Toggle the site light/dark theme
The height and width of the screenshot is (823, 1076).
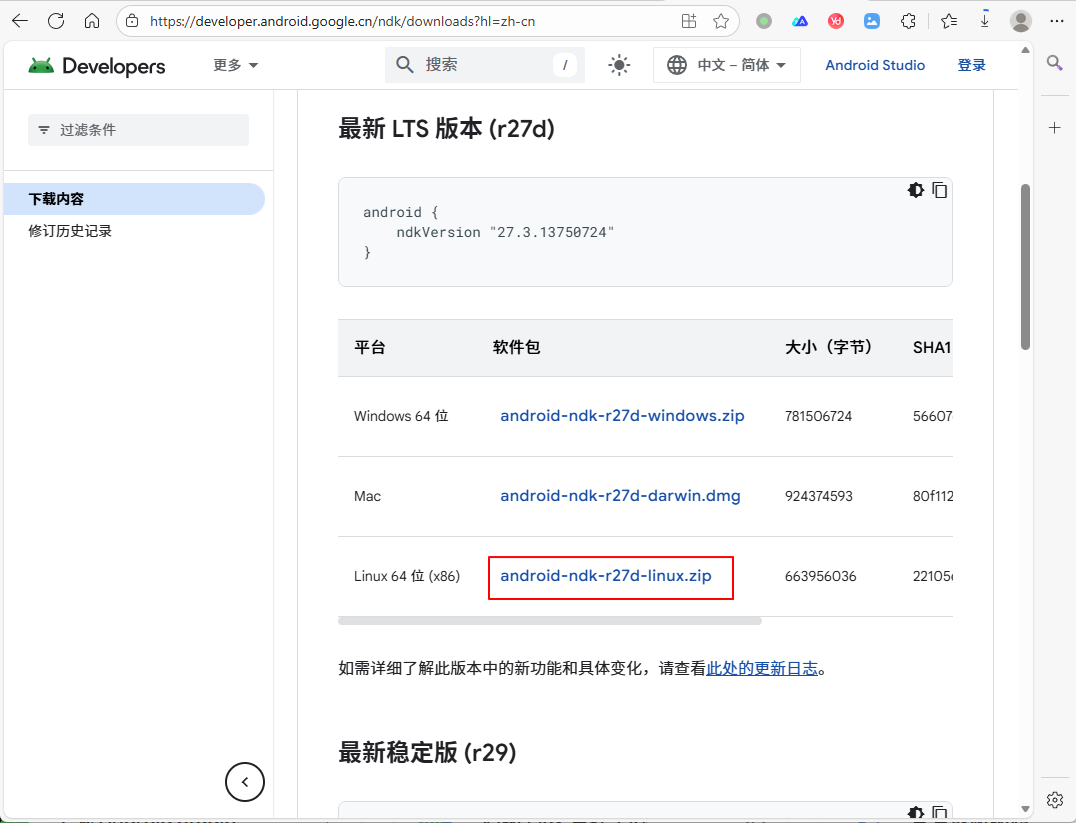point(619,65)
